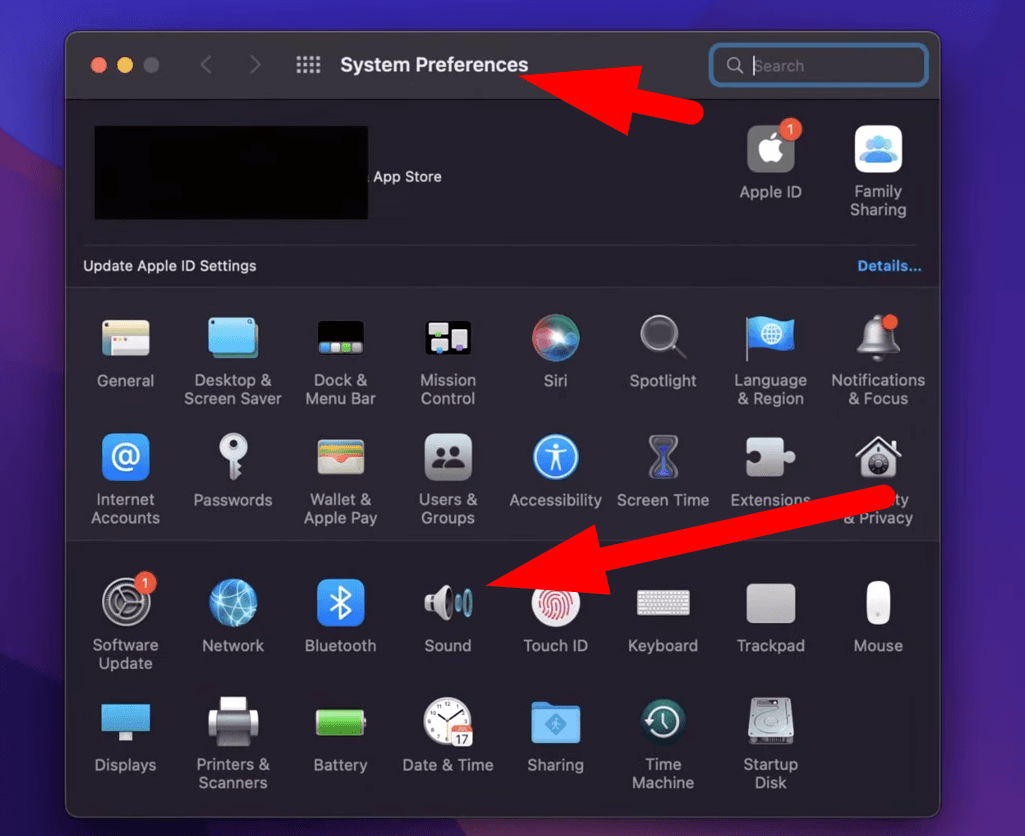Click the back navigation arrow
1025x836 pixels.
[207, 65]
